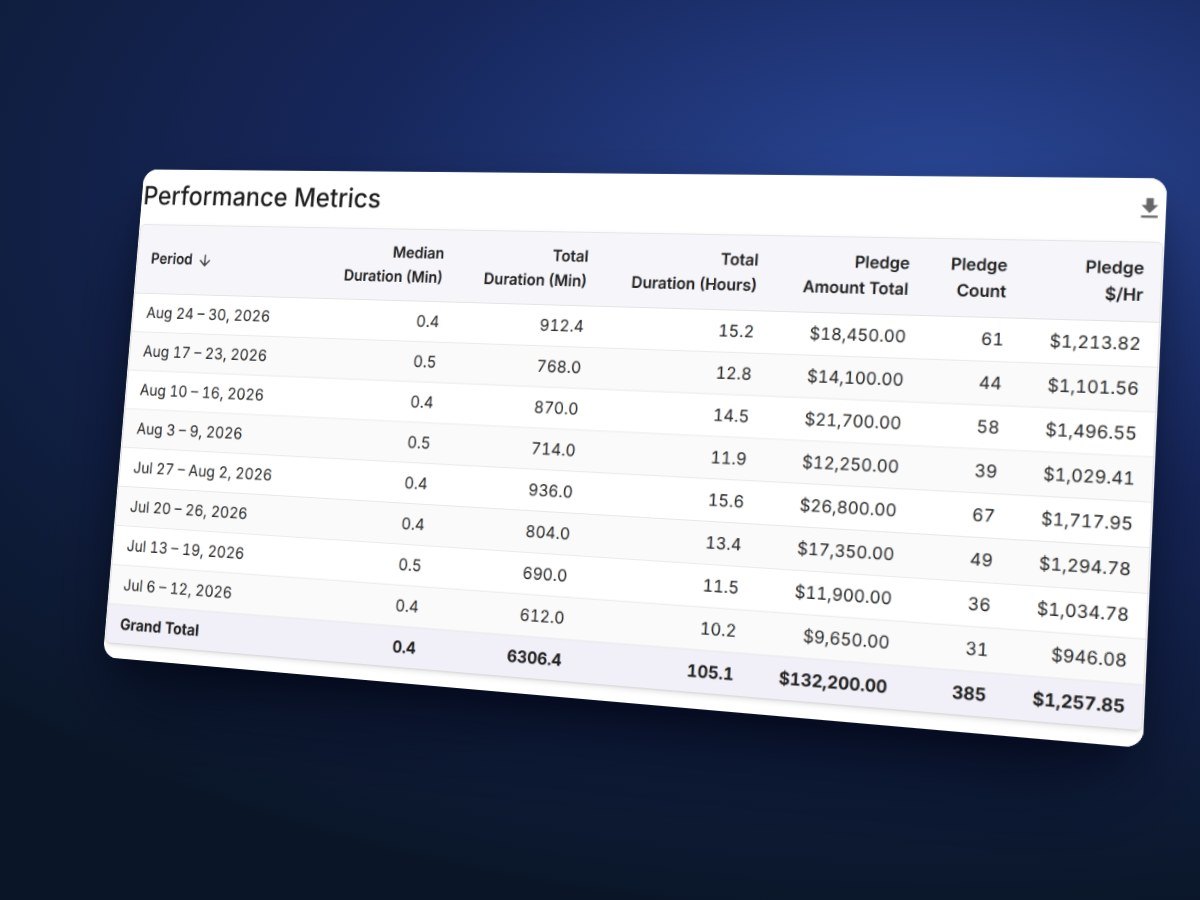The width and height of the screenshot is (1200, 900).
Task: Click pledge amount $21,700.00
Action: tap(852, 421)
